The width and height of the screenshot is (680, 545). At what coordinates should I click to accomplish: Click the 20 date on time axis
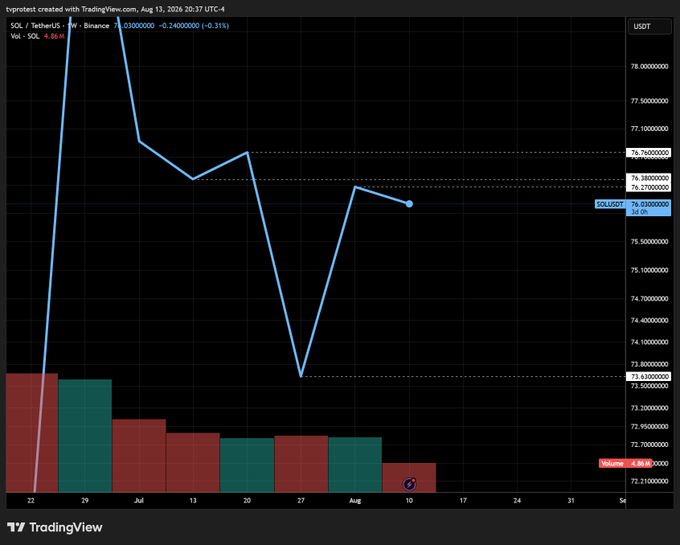pos(247,500)
